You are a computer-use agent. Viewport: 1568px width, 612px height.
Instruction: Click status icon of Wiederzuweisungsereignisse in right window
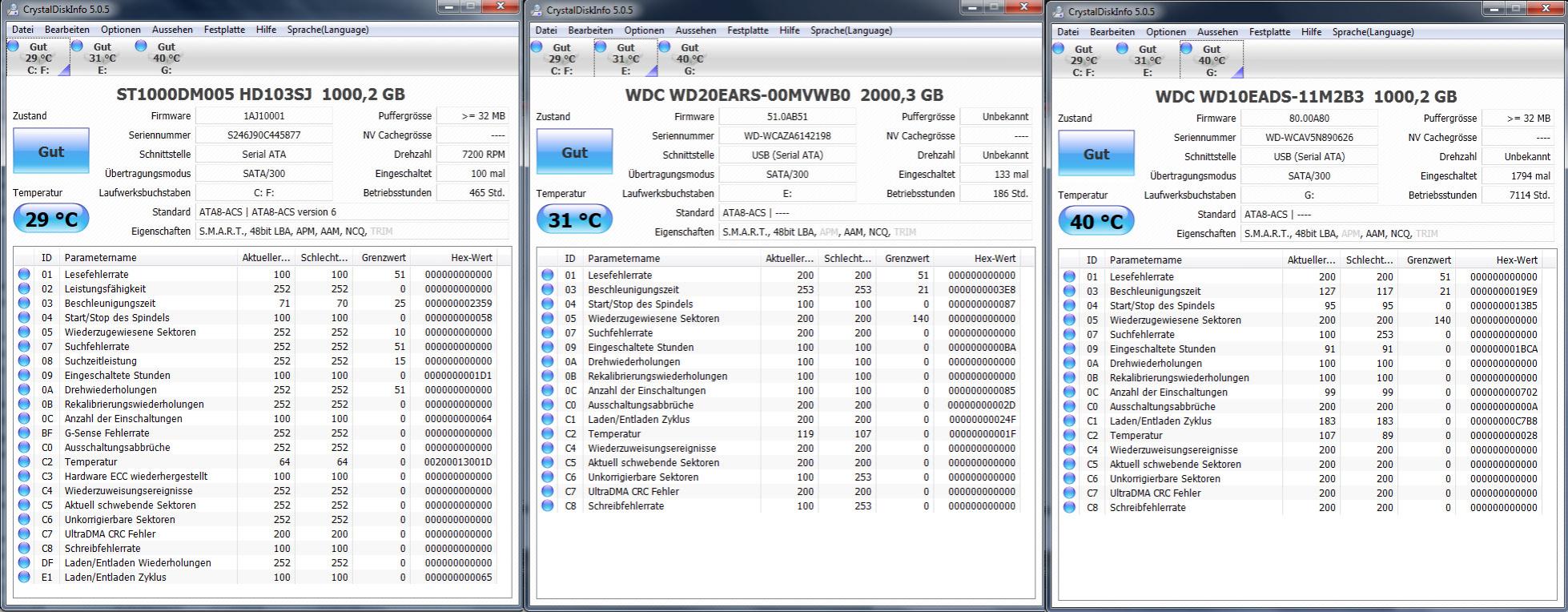(x=1069, y=449)
